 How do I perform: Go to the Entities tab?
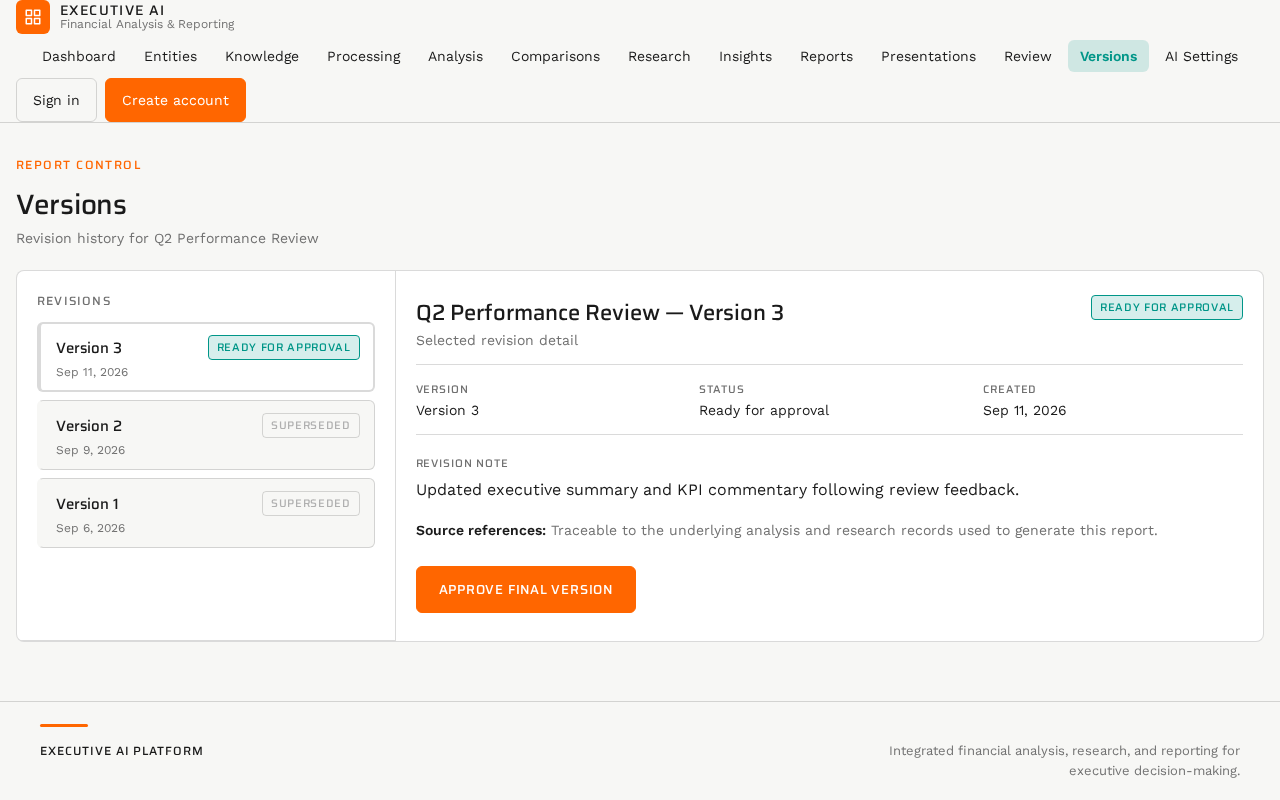tap(170, 56)
